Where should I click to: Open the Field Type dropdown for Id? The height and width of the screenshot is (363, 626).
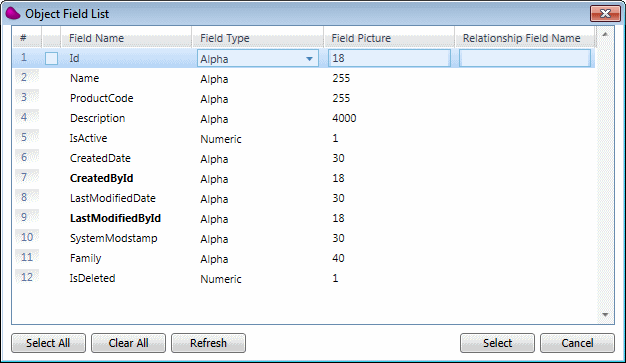coord(309,59)
